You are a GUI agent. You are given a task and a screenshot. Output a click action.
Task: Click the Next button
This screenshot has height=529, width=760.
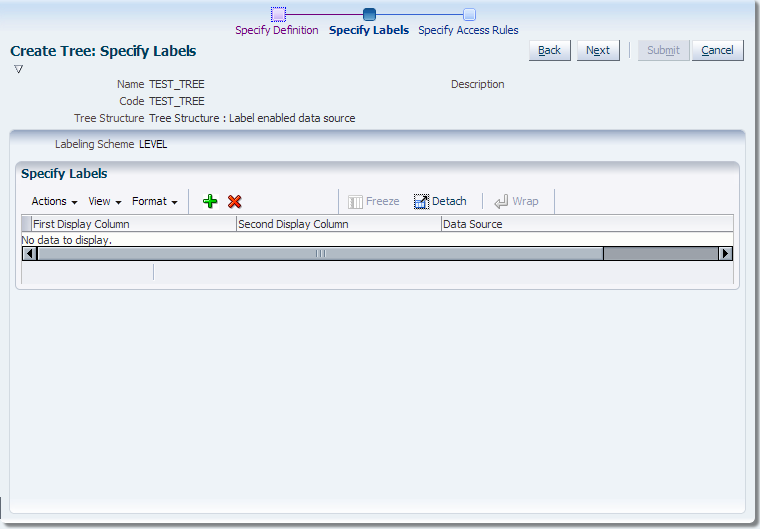[x=598, y=50]
